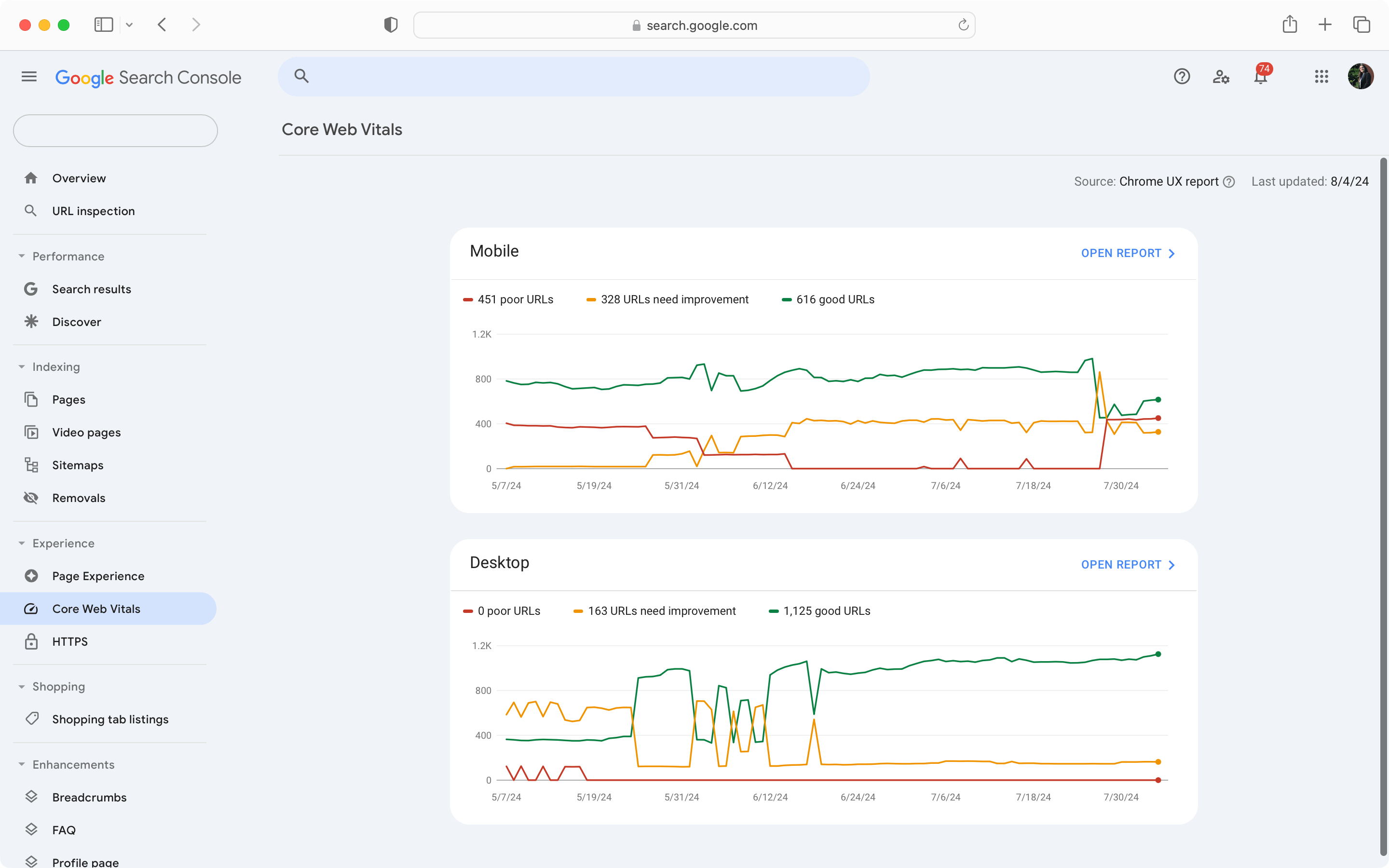Click the Discover star icon
Viewport: 1389px width, 868px height.
click(x=31, y=321)
